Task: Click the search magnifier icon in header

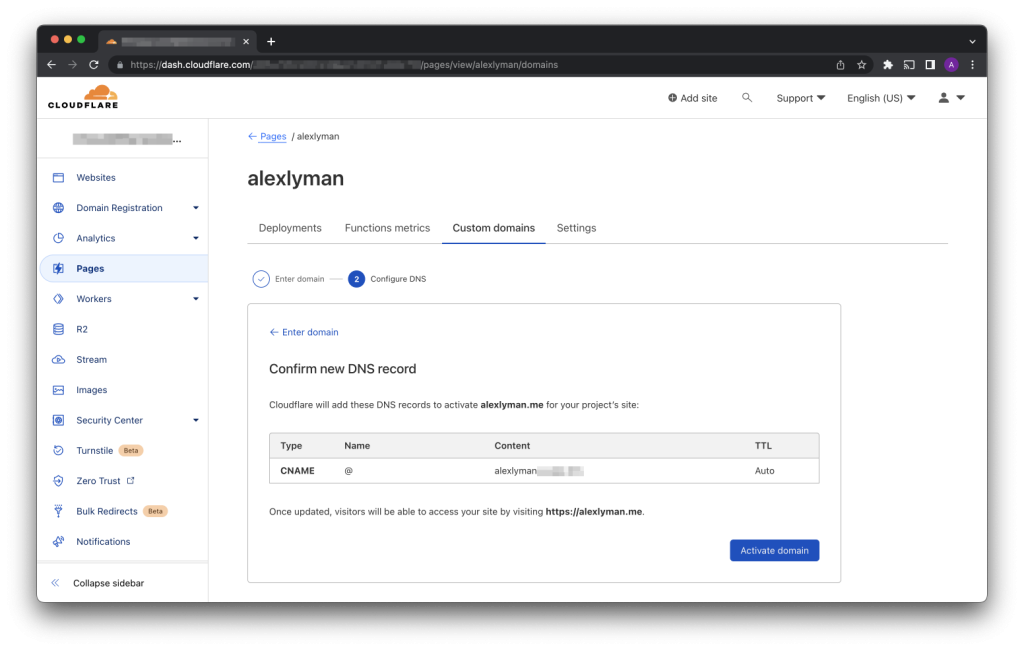Action: click(747, 98)
